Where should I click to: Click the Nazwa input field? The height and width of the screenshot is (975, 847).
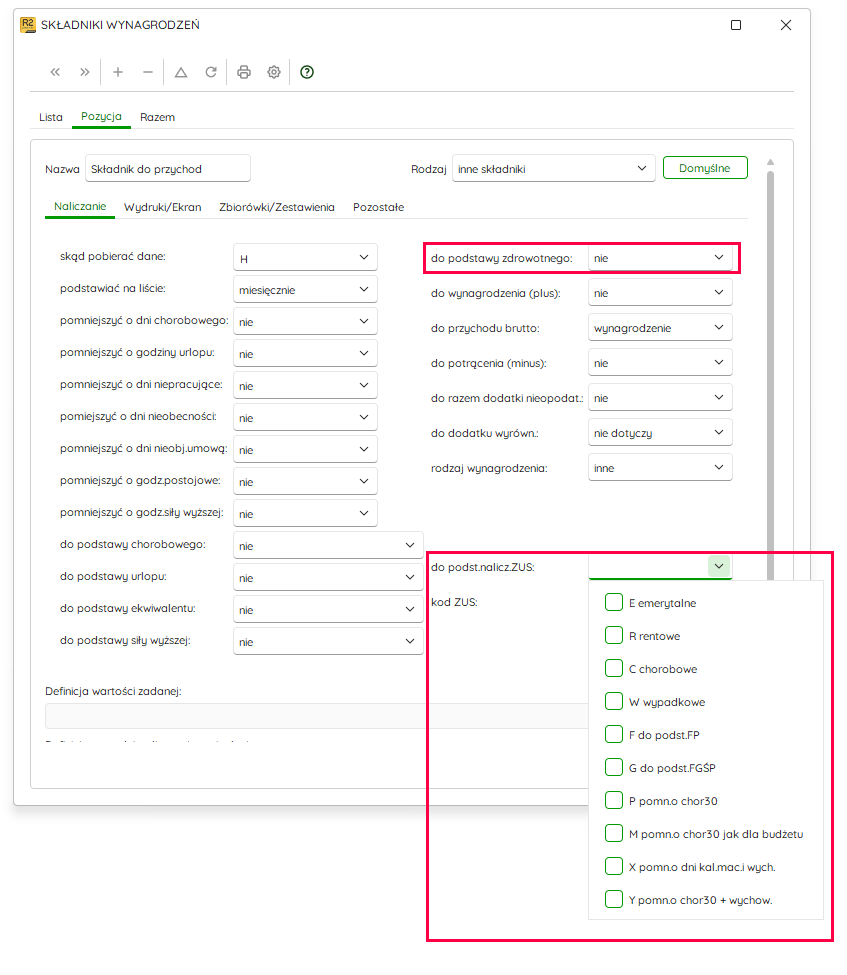(168, 169)
